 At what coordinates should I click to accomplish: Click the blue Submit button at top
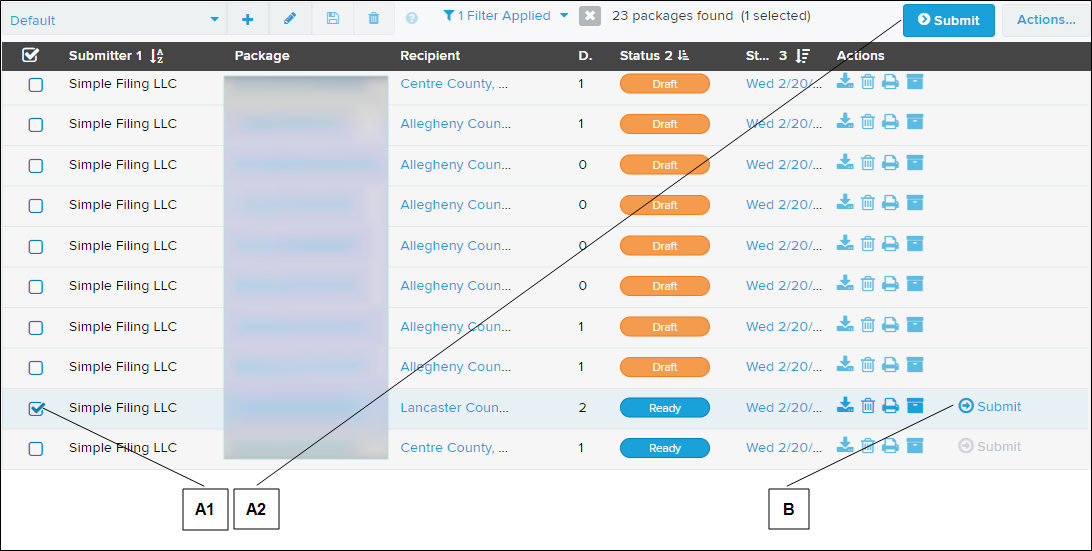[949, 20]
